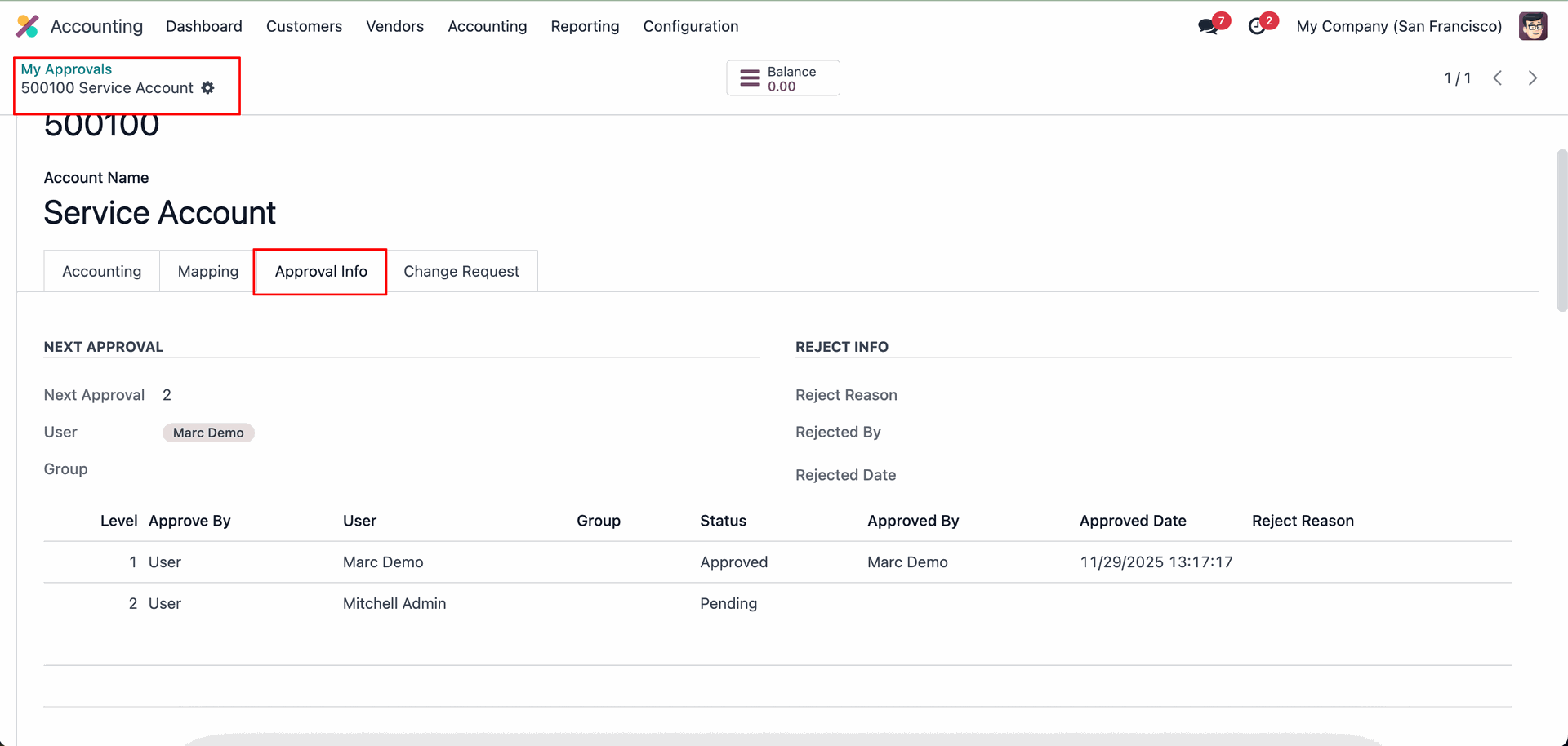Click the Marc Demo user tag
Viewport: 1568px width, 746px height.
pyautogui.click(x=208, y=433)
